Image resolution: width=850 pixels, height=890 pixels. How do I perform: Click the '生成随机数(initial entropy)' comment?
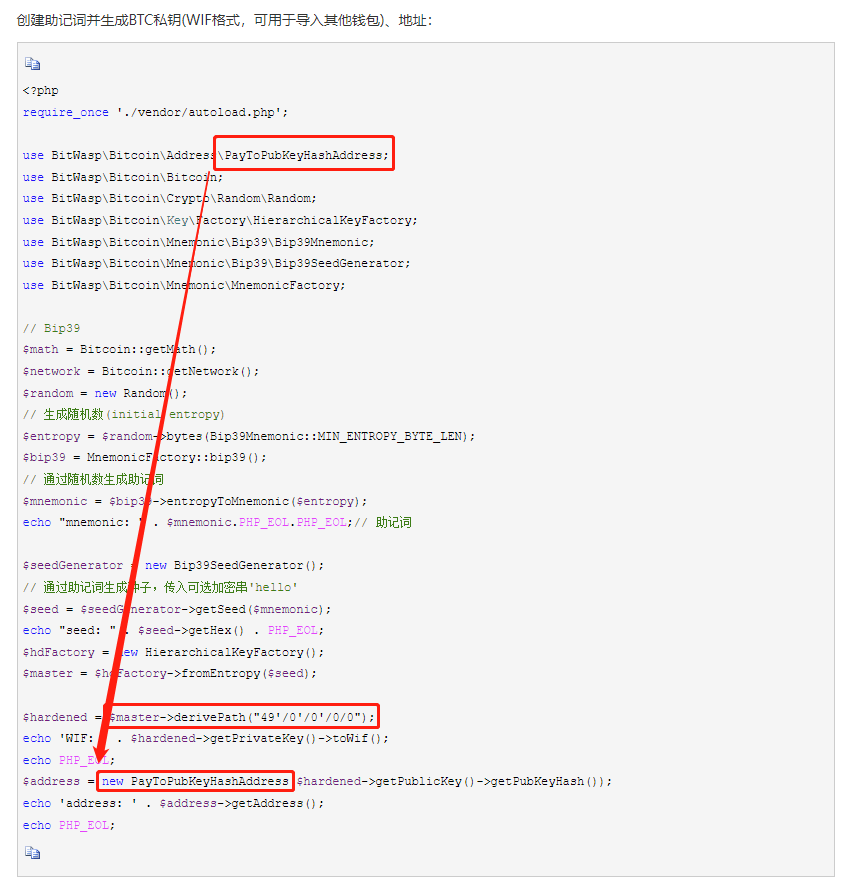(x=124, y=415)
